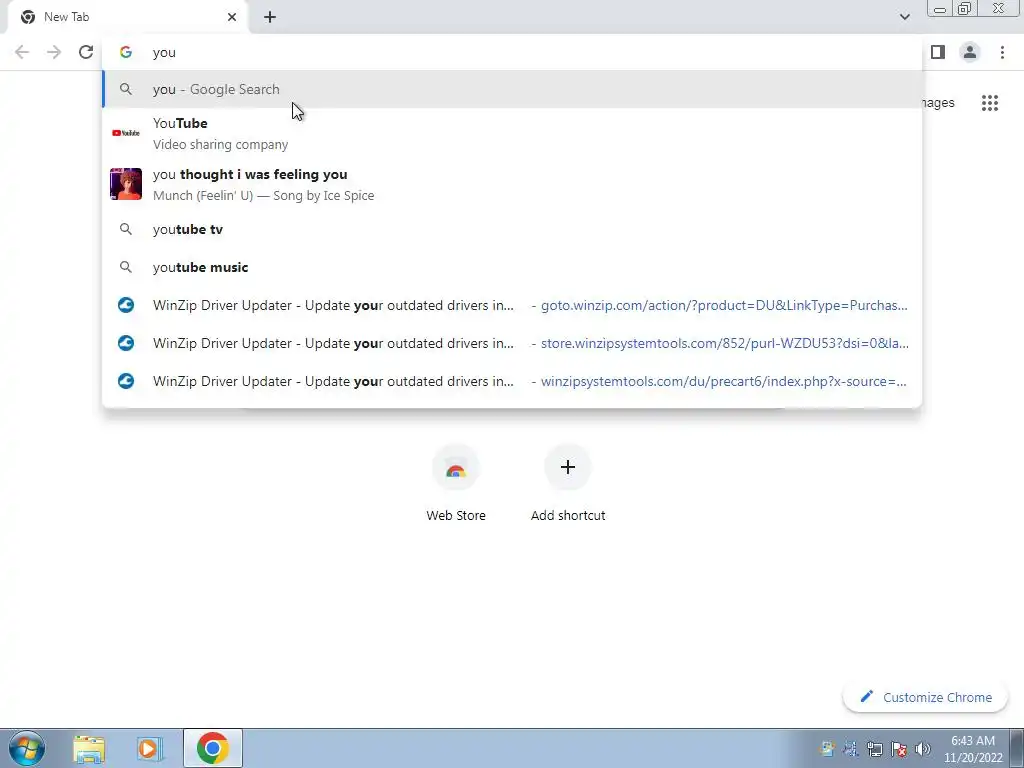Click the volume speaker tray icon
This screenshot has height=768, width=1024.
click(923, 749)
